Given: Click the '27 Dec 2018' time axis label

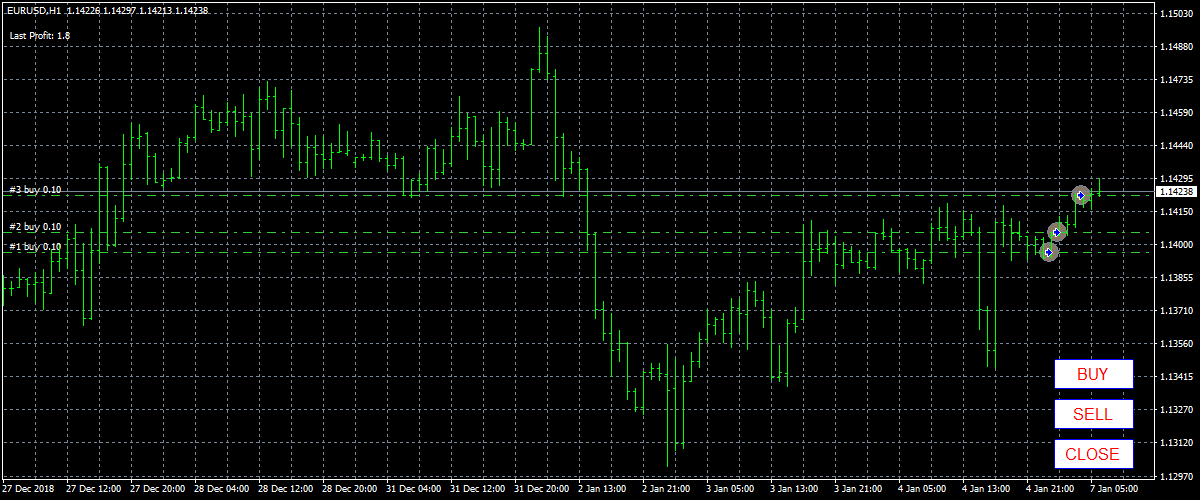Looking at the screenshot, I should coord(29,490).
